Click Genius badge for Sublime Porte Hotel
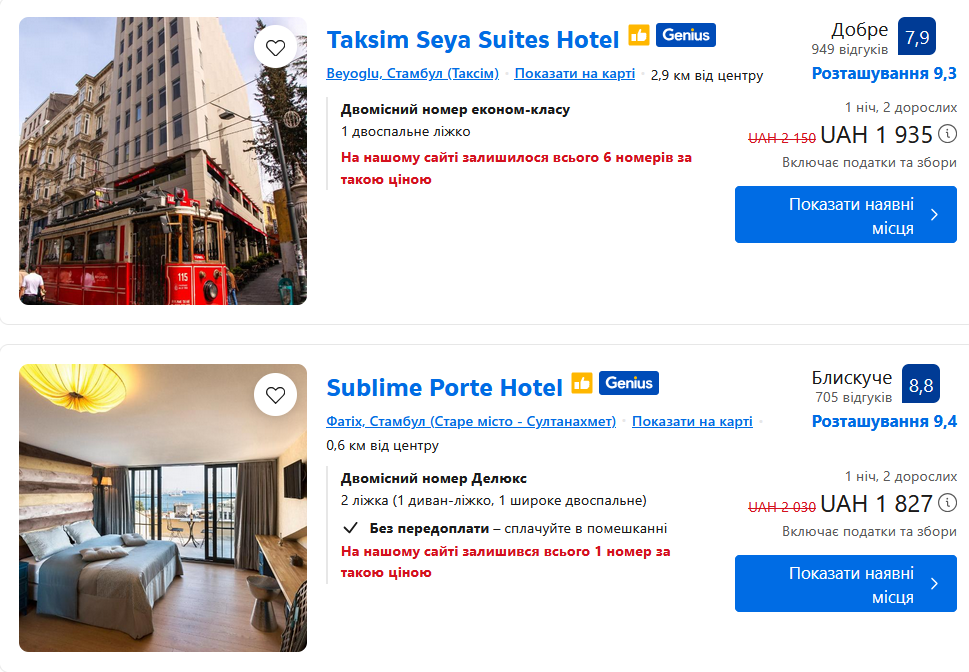The image size is (969, 672). [629, 383]
